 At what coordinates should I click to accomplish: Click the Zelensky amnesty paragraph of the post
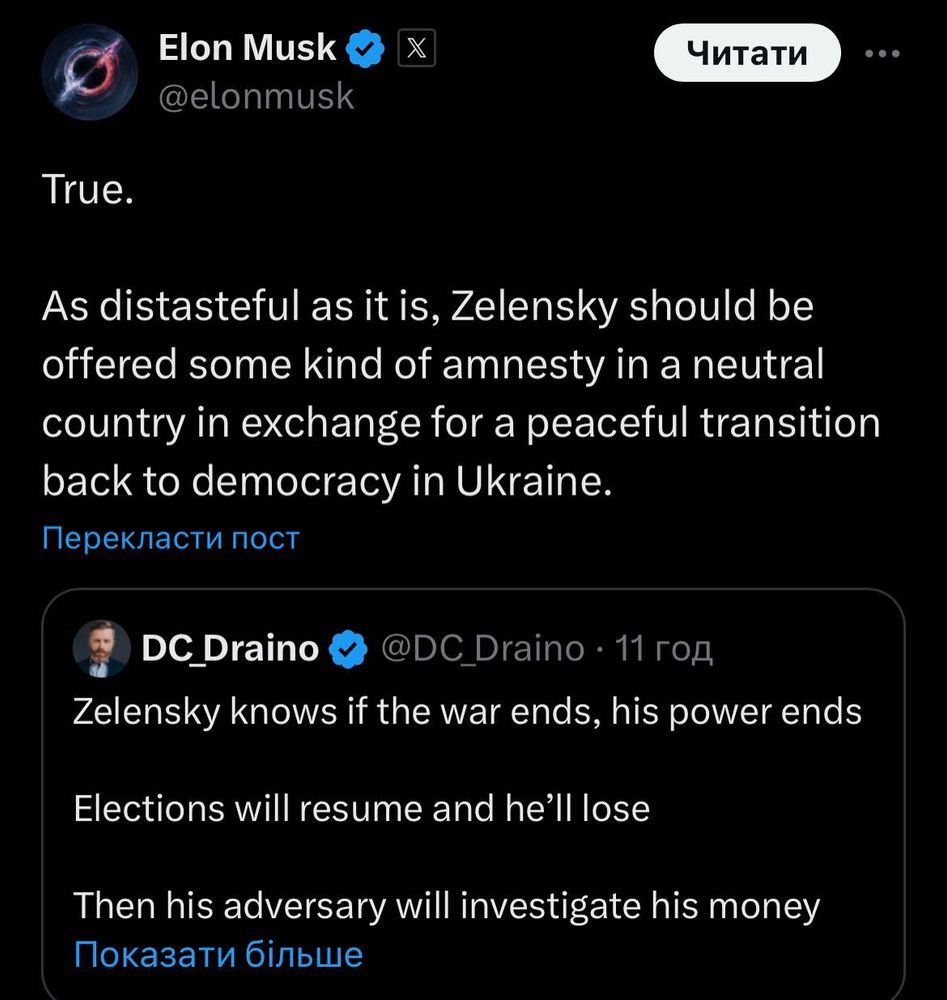461,393
